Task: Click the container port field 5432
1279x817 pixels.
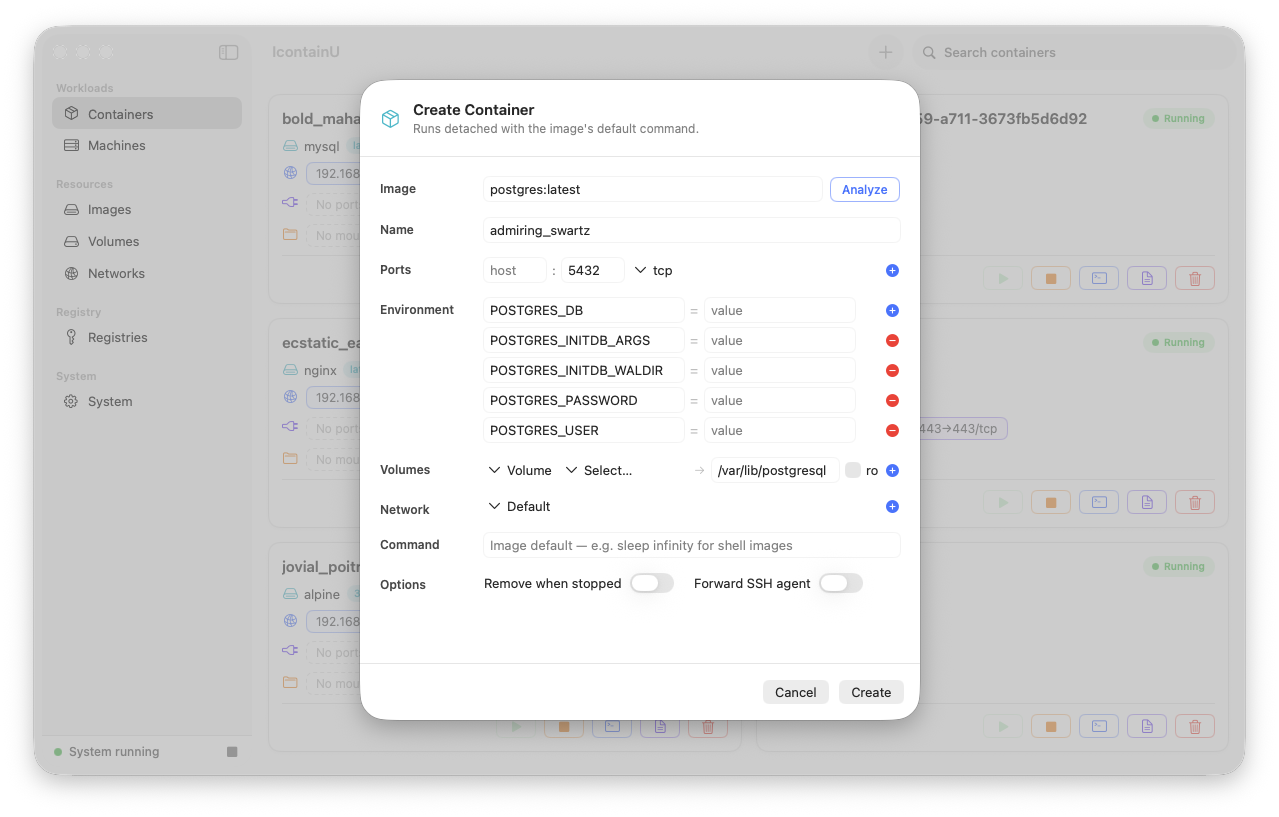Action: (x=593, y=270)
